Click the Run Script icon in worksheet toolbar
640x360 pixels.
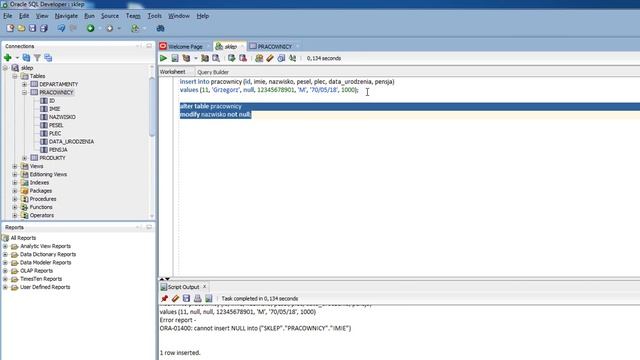click(175, 58)
